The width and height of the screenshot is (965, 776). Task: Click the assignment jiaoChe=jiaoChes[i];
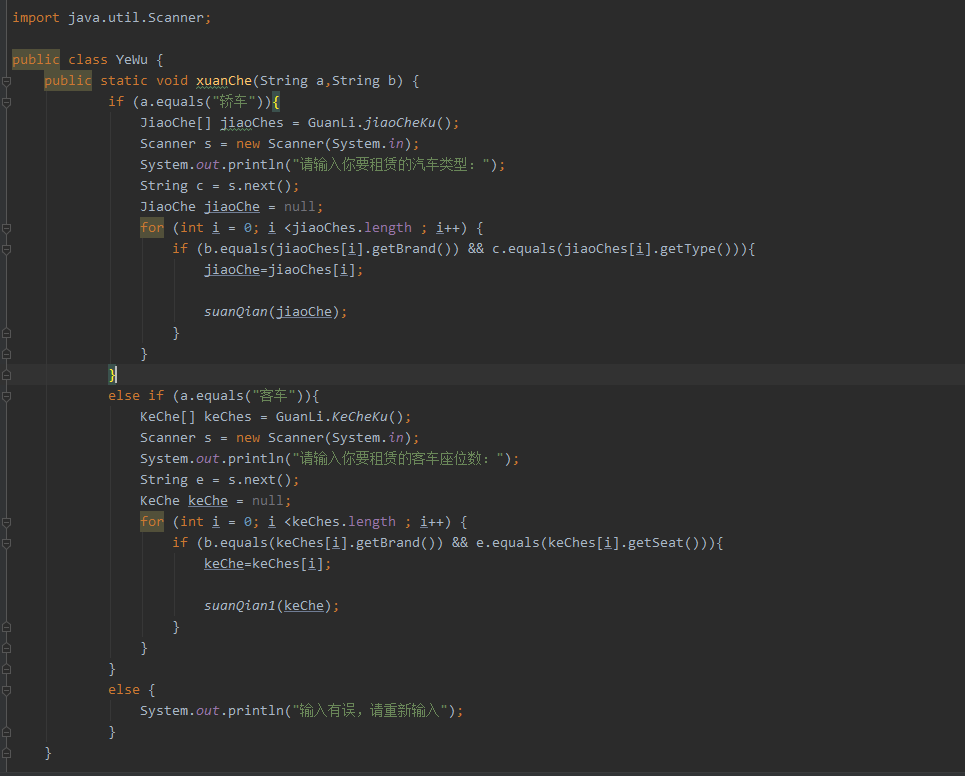tap(284, 270)
